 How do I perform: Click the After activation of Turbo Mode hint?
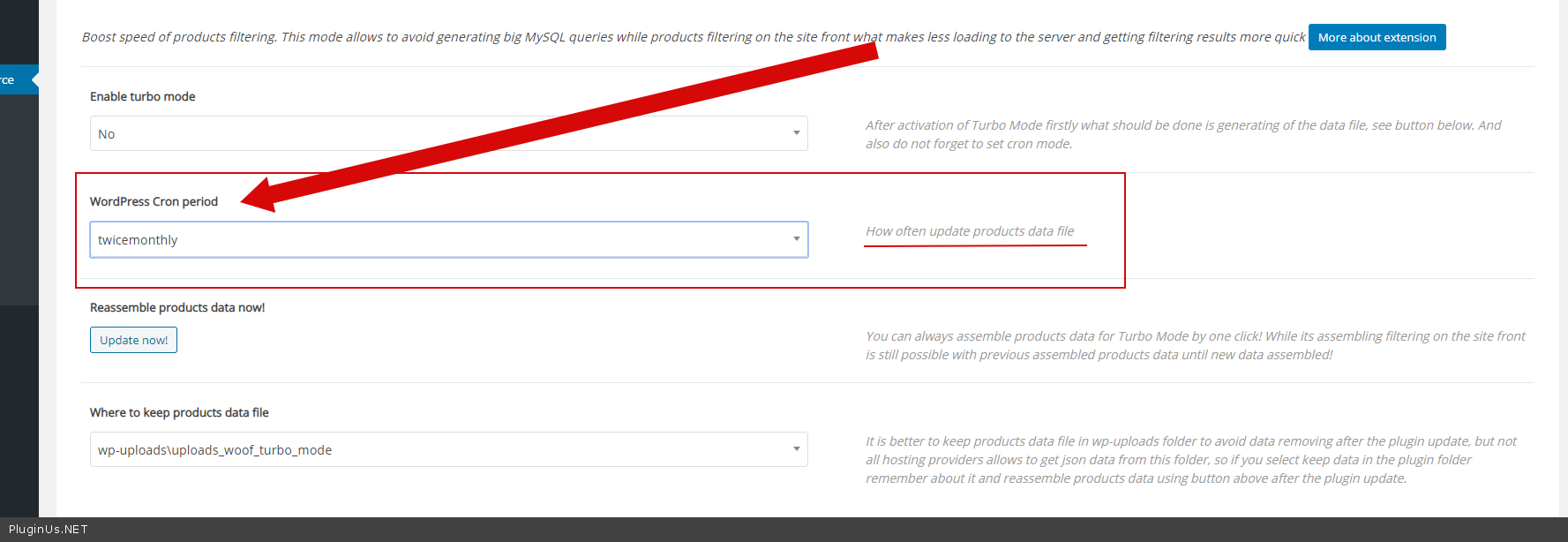[1182, 134]
